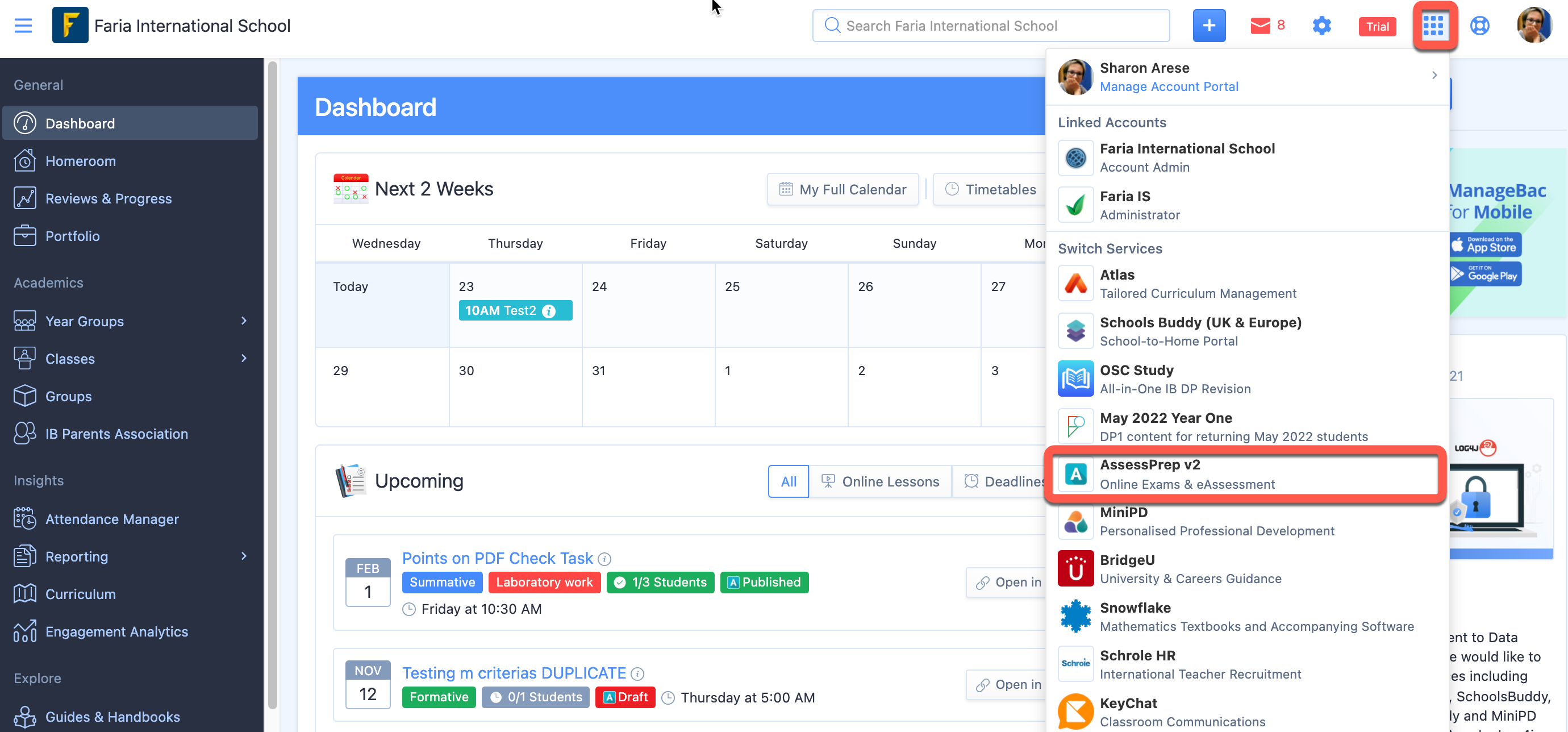This screenshot has height=732, width=1568.
Task: Switch to Faria International School Account Admin
Action: point(1246,157)
